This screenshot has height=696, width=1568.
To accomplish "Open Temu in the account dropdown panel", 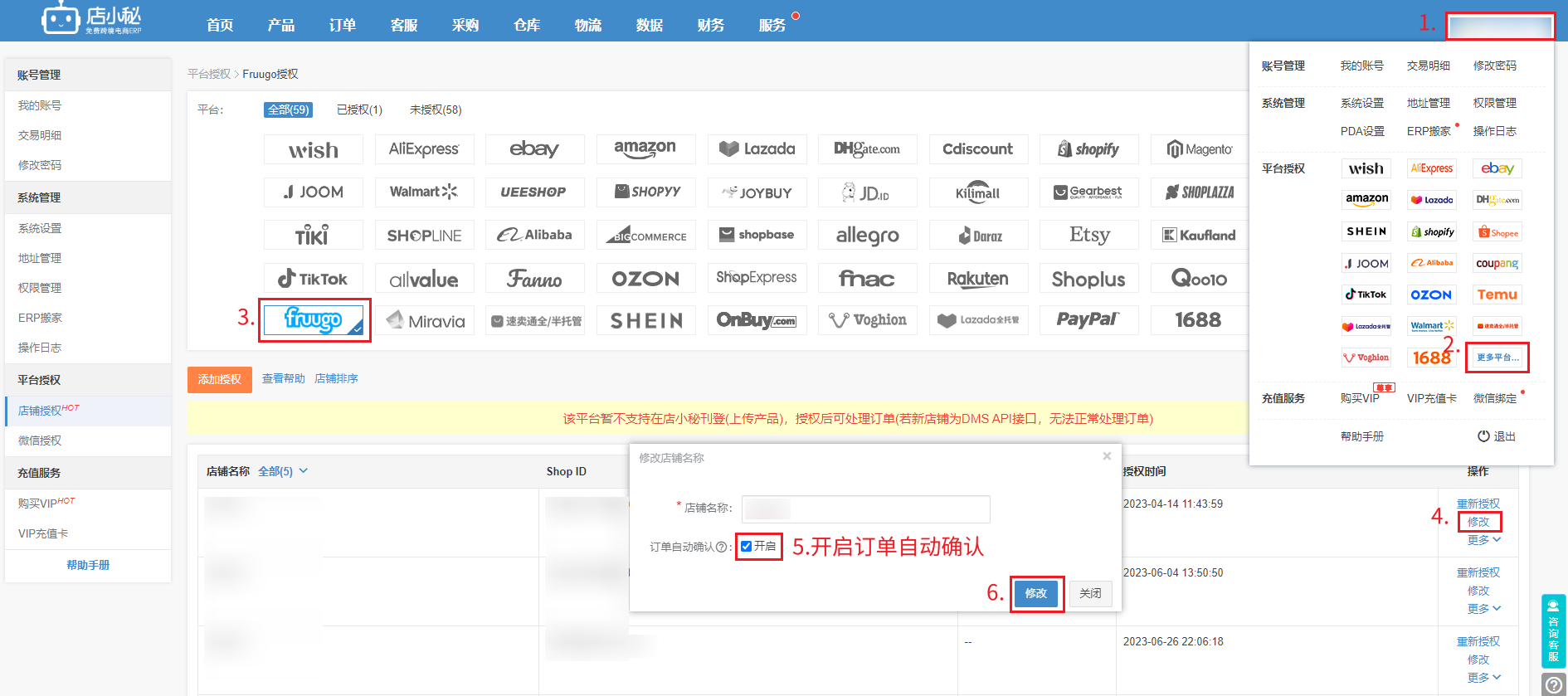I will [x=1497, y=294].
